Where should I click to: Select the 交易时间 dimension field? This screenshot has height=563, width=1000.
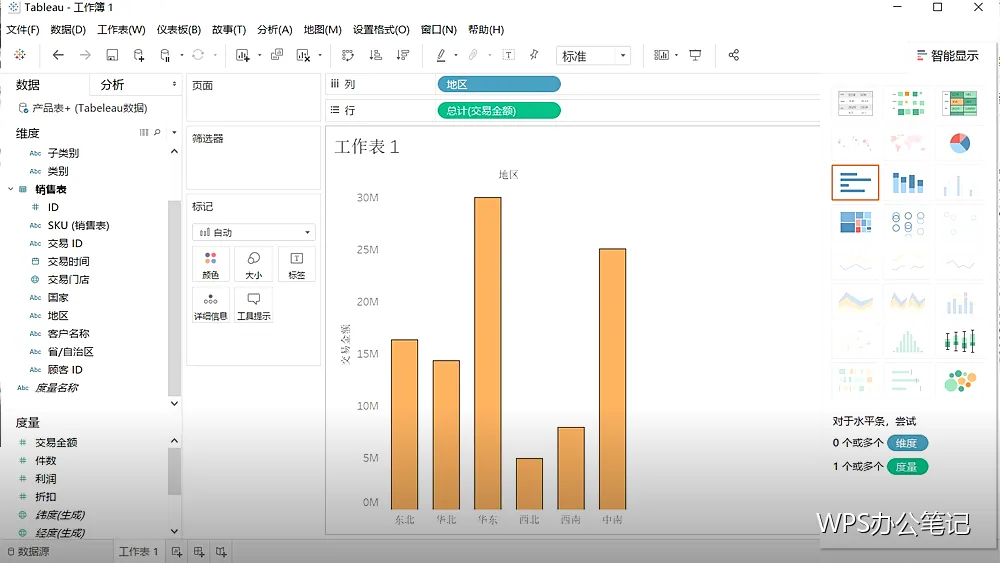coord(68,261)
